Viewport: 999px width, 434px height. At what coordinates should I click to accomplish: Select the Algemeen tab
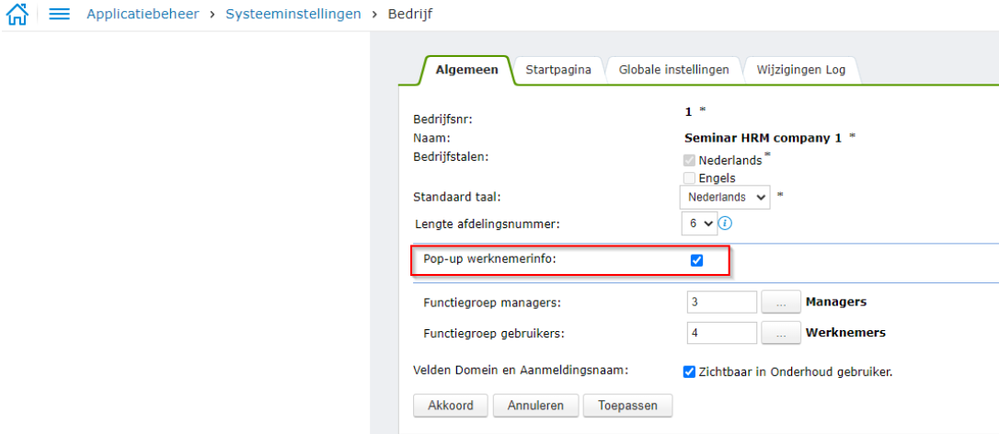467,70
